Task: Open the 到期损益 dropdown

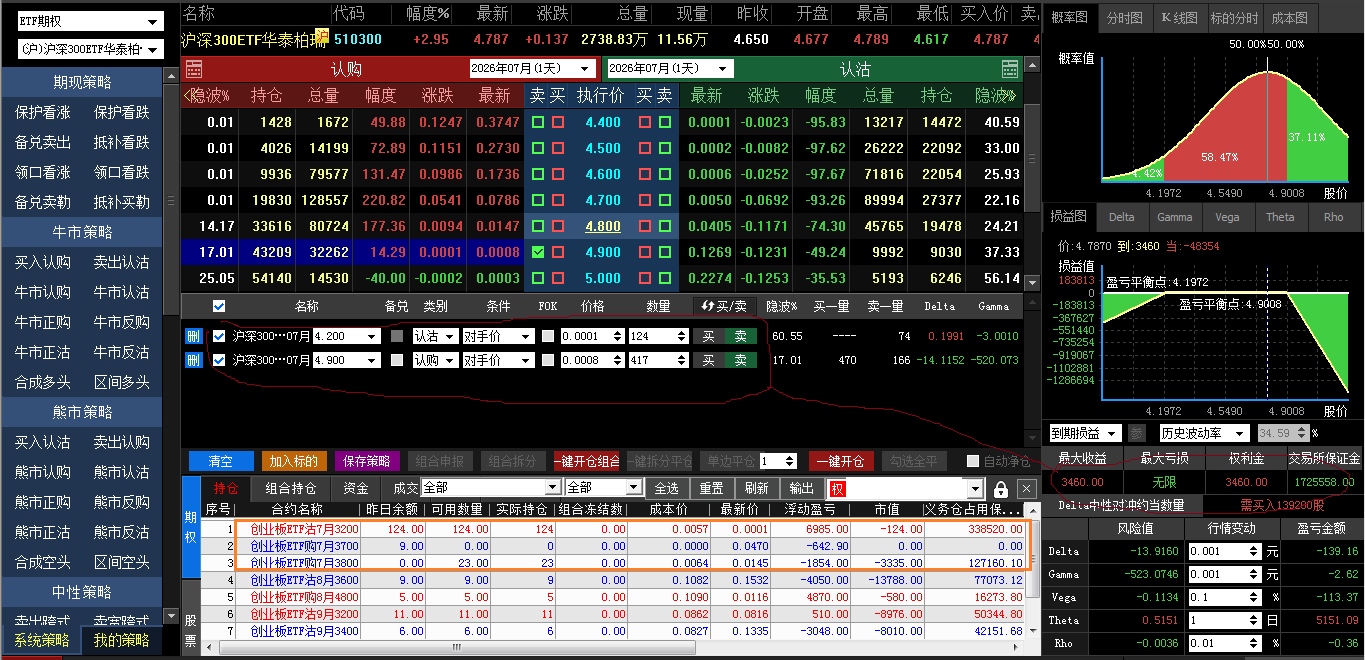Action: (x=1084, y=433)
